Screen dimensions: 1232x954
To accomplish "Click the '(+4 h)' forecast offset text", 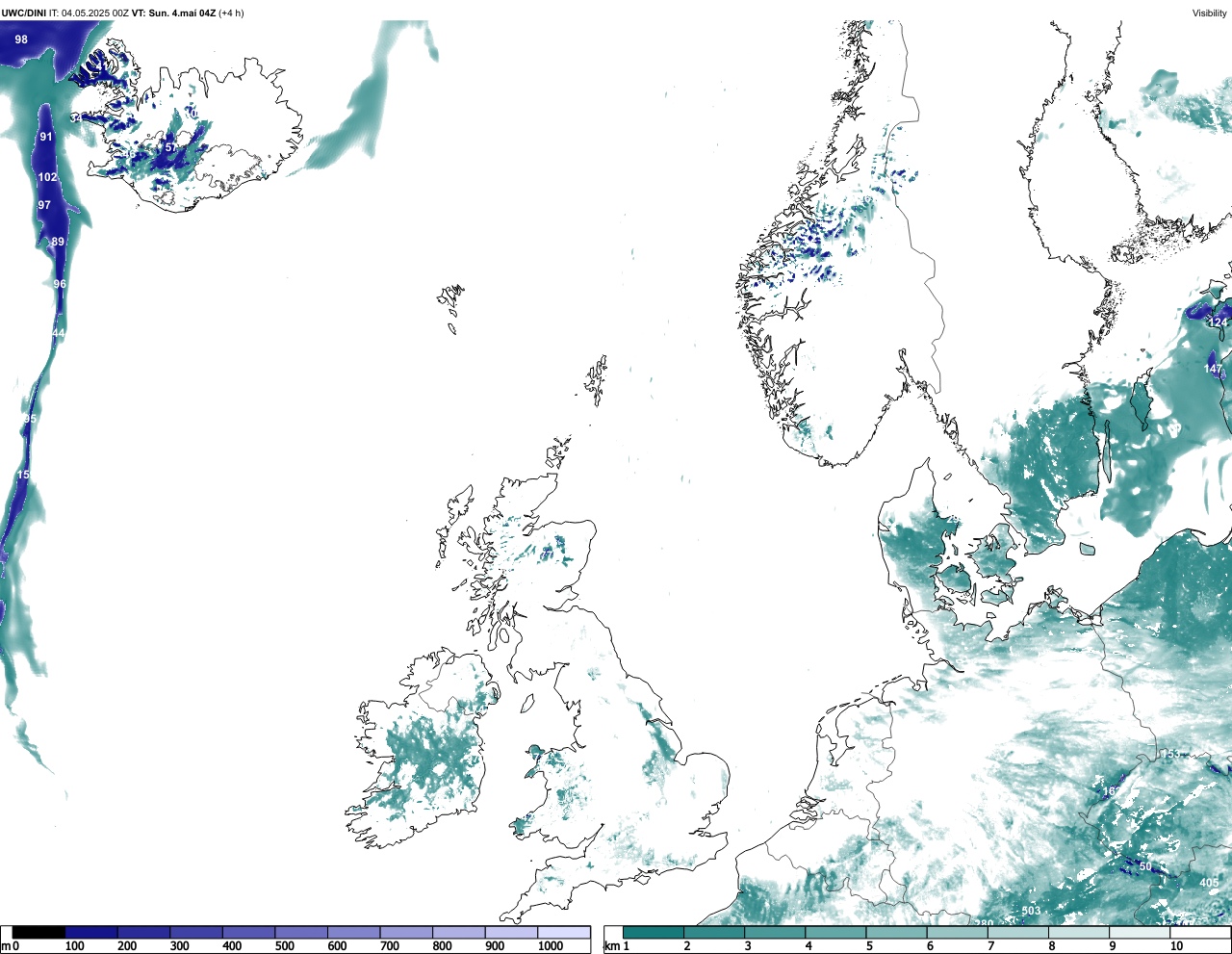I will [x=232, y=13].
